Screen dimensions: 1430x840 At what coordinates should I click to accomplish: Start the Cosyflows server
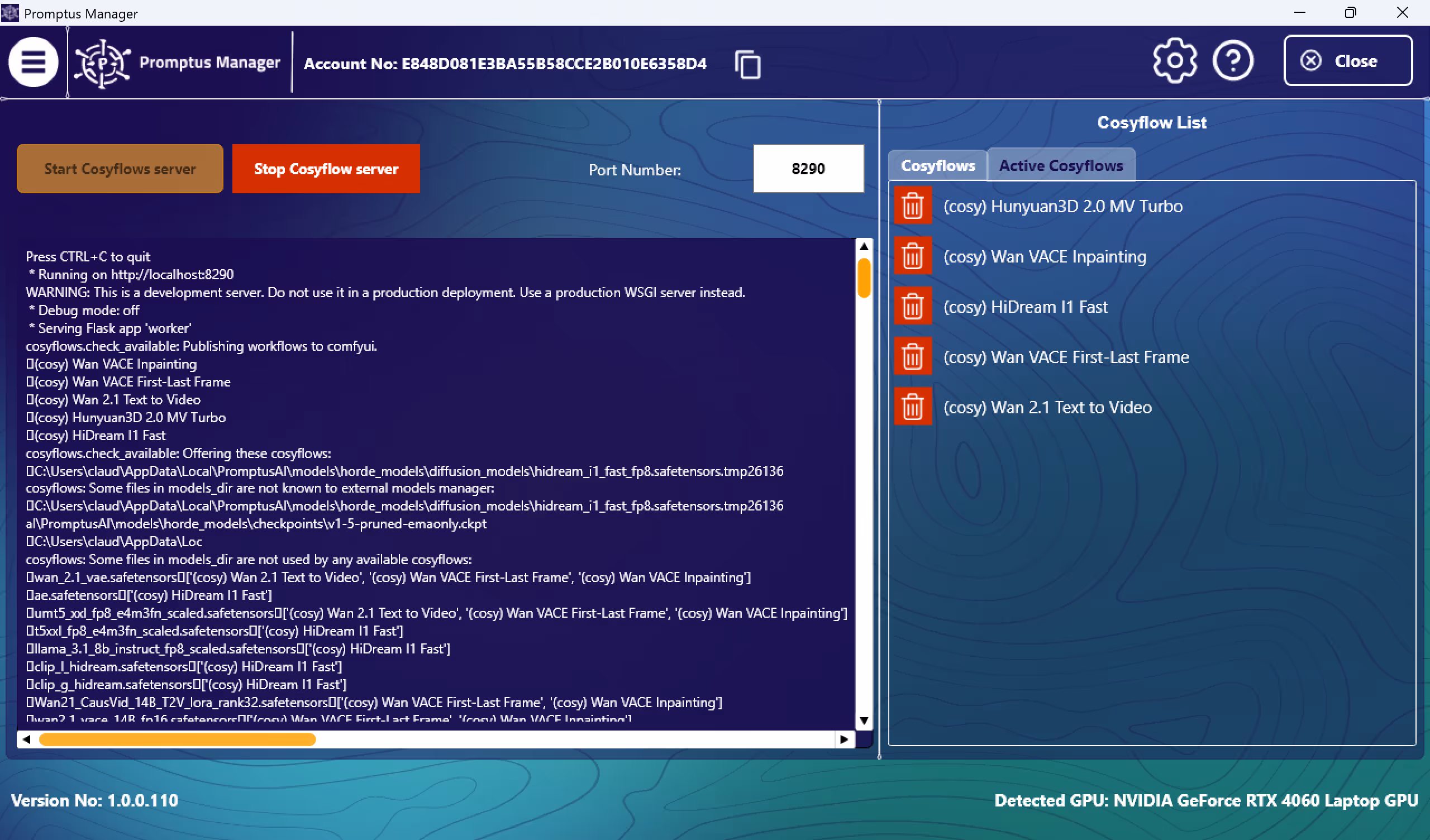click(x=119, y=169)
